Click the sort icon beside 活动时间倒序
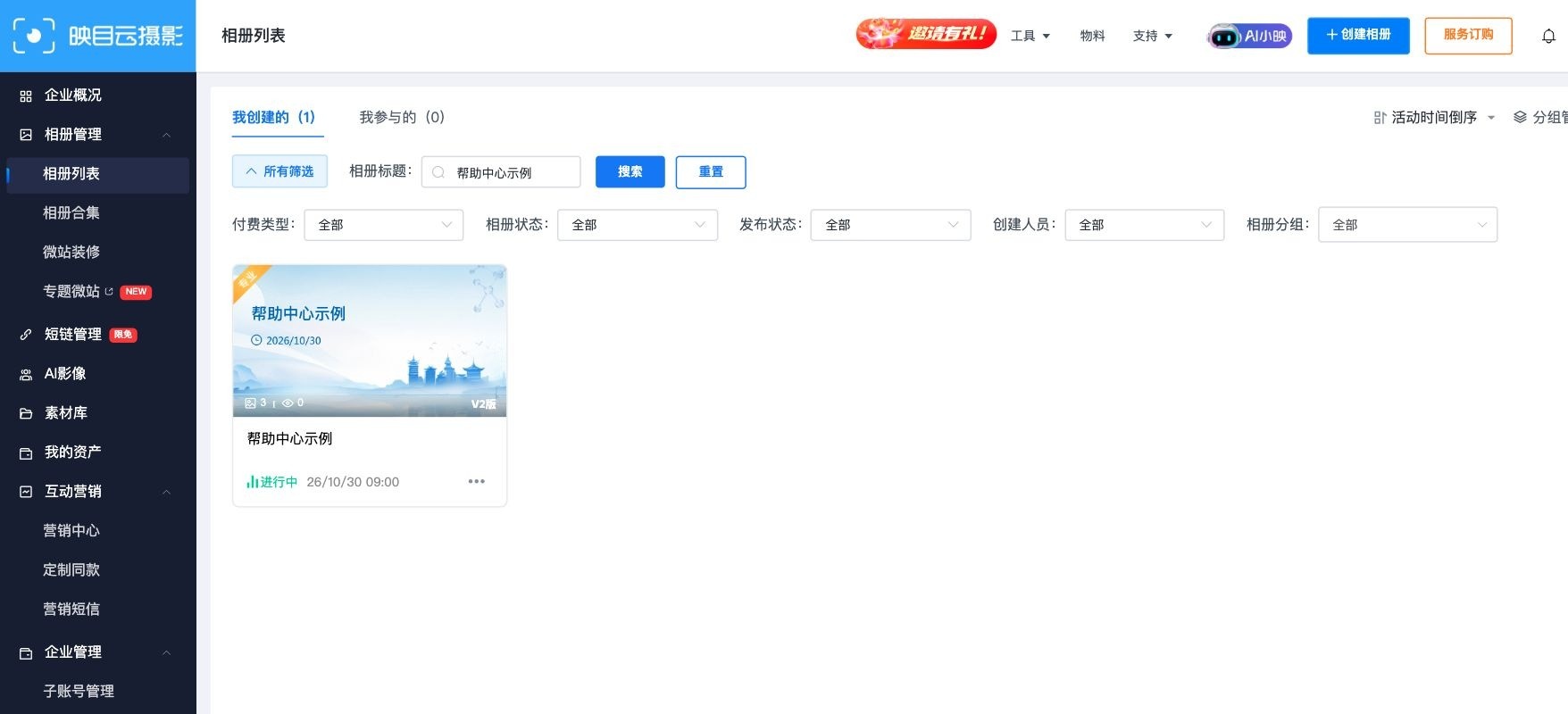Viewport: 1568px width, 714px height. pos(1380,117)
